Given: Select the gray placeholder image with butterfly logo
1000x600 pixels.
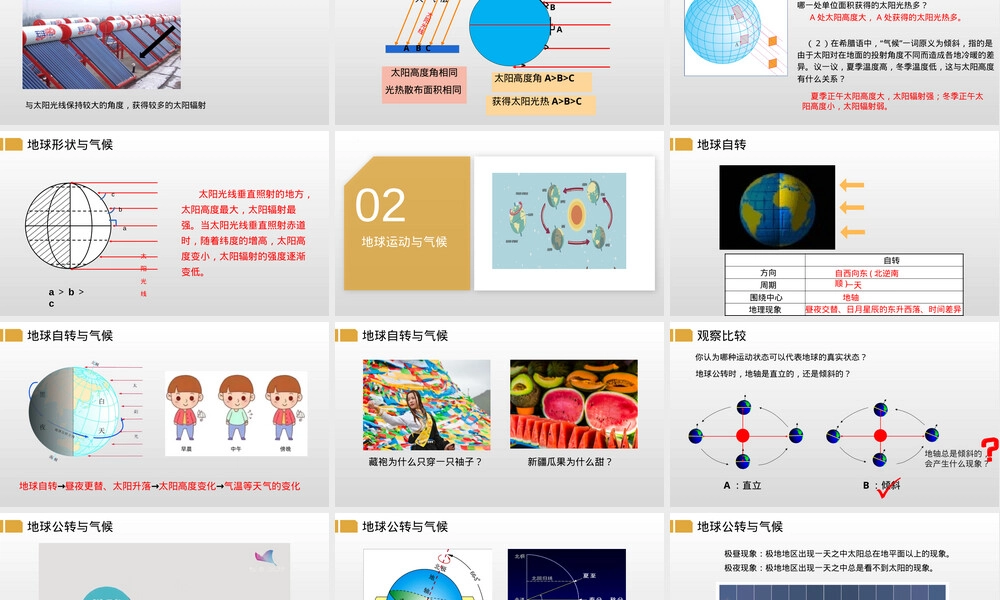Looking at the screenshot, I should (x=165, y=571).
